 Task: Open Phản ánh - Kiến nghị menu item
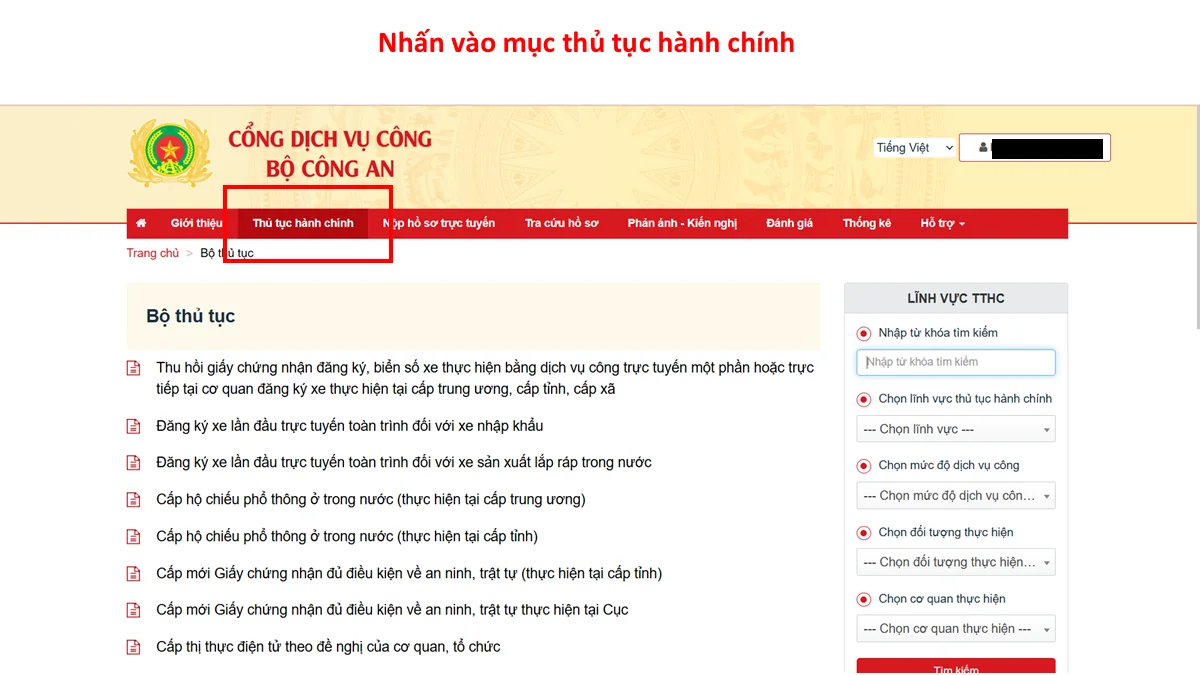(683, 223)
